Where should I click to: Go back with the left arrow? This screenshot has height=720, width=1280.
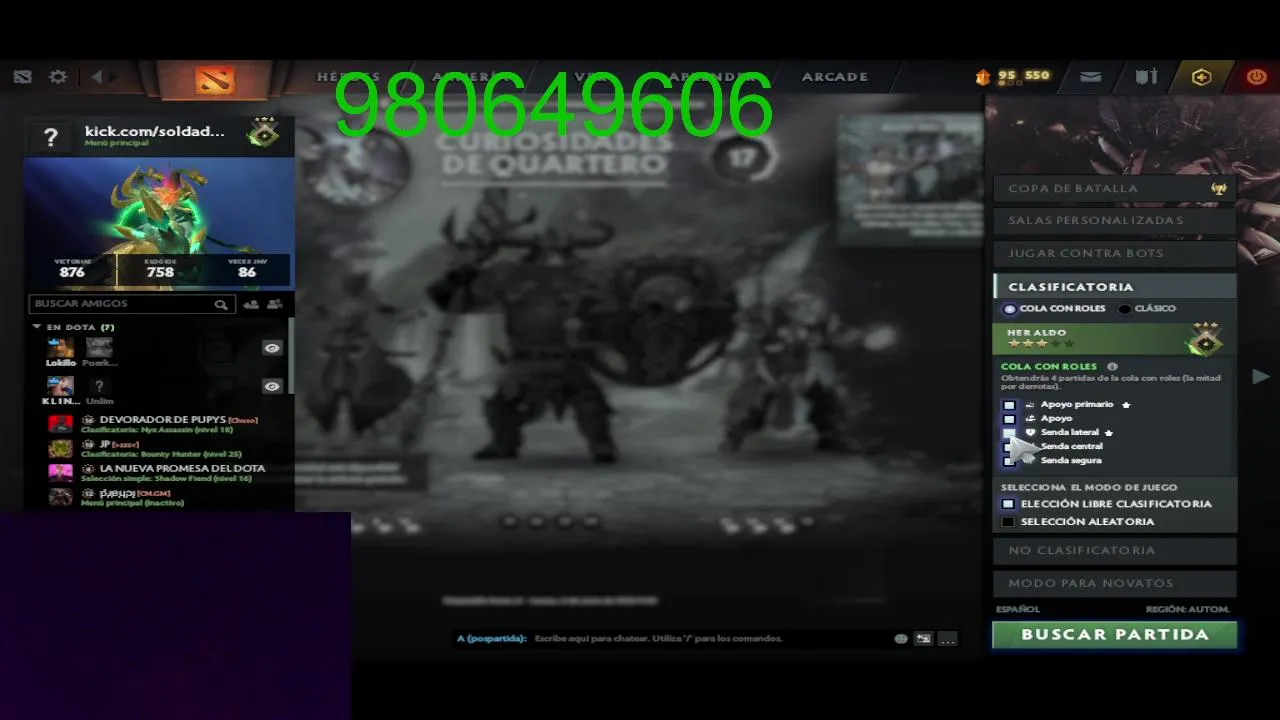click(x=97, y=77)
